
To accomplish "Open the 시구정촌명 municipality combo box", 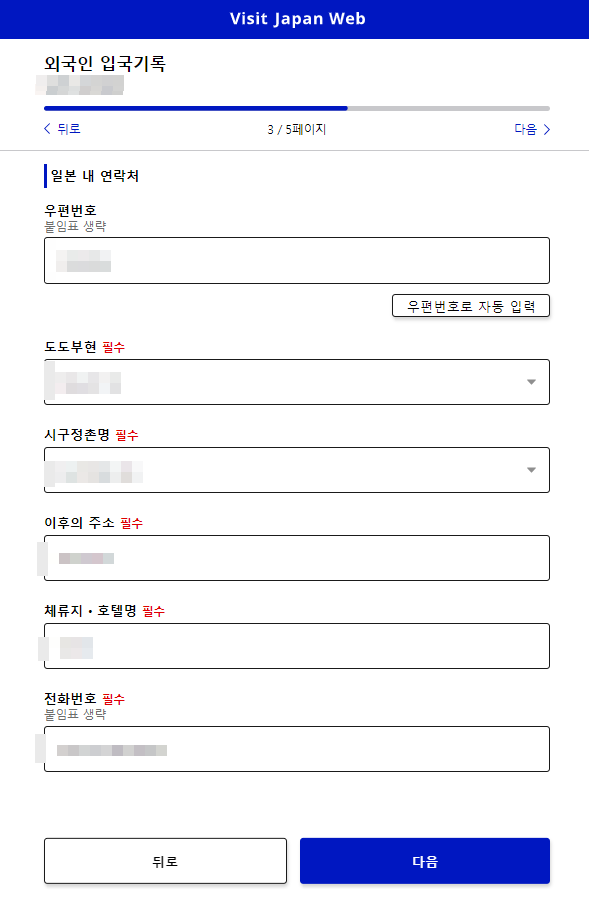I will click(x=296, y=470).
